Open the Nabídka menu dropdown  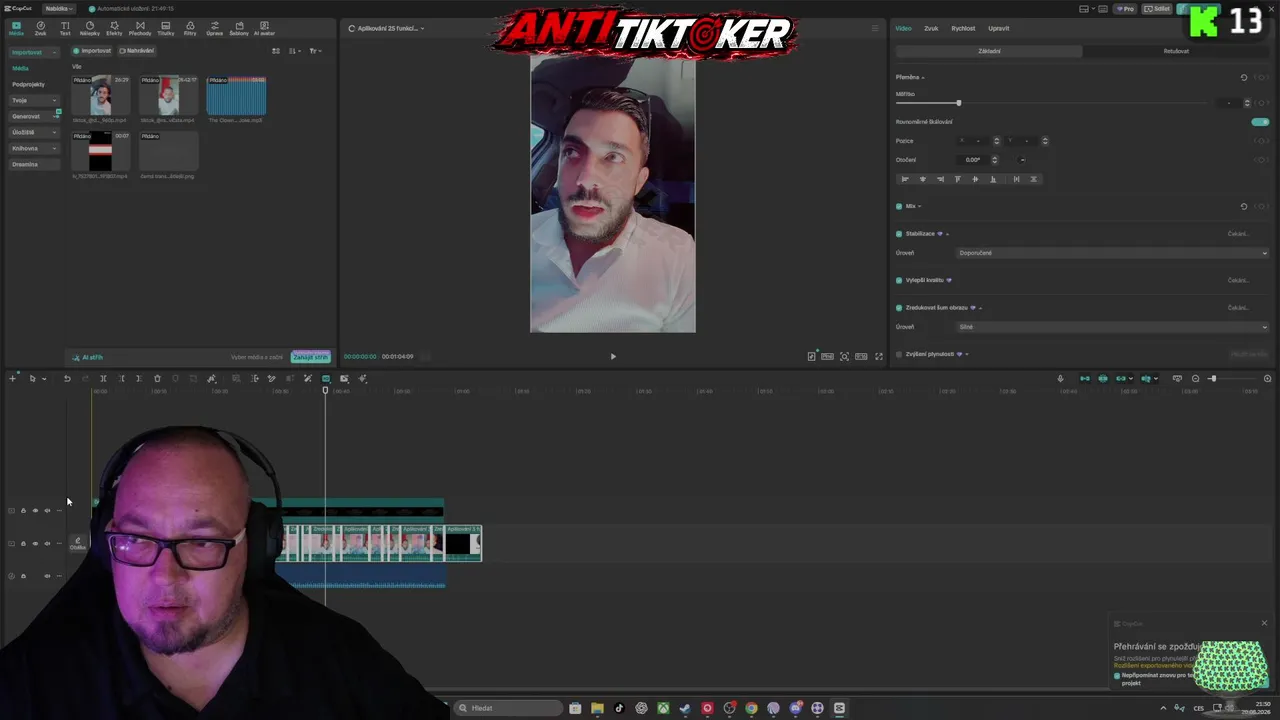tap(59, 8)
